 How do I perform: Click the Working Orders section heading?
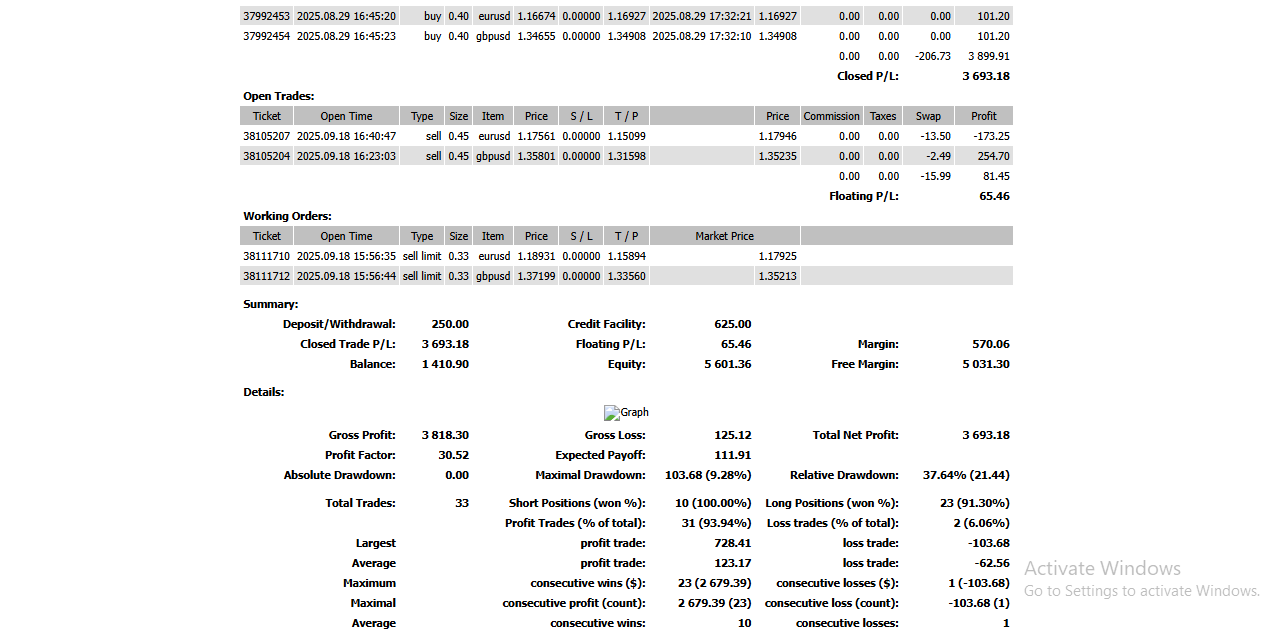point(287,216)
